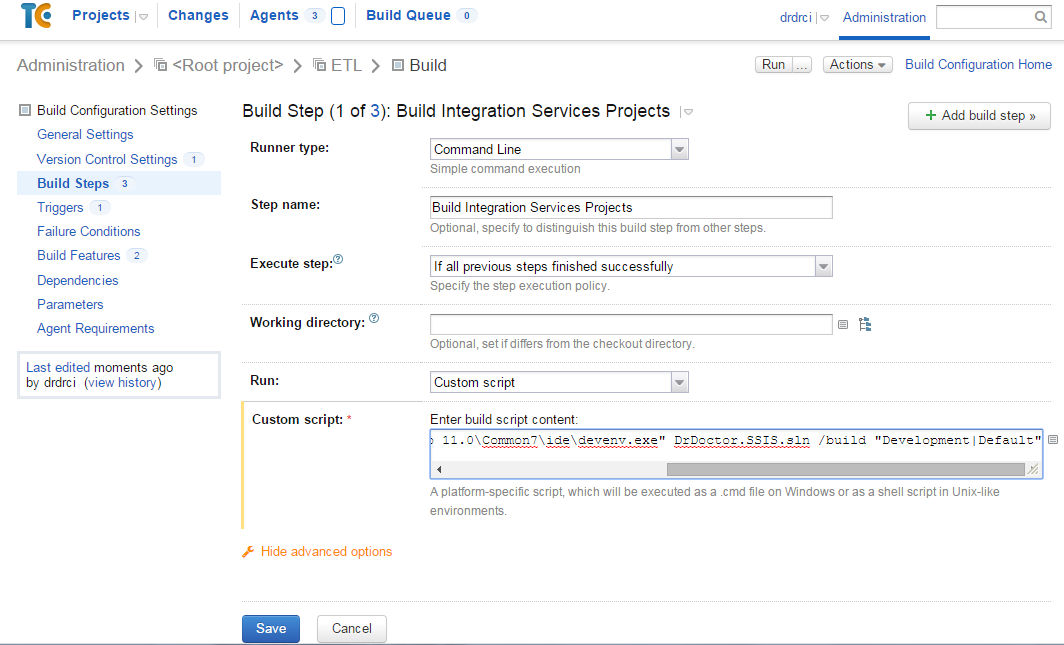Viewport: 1064px width, 645px height.
Task: Open Build Queue in top navigation
Action: [x=408, y=16]
